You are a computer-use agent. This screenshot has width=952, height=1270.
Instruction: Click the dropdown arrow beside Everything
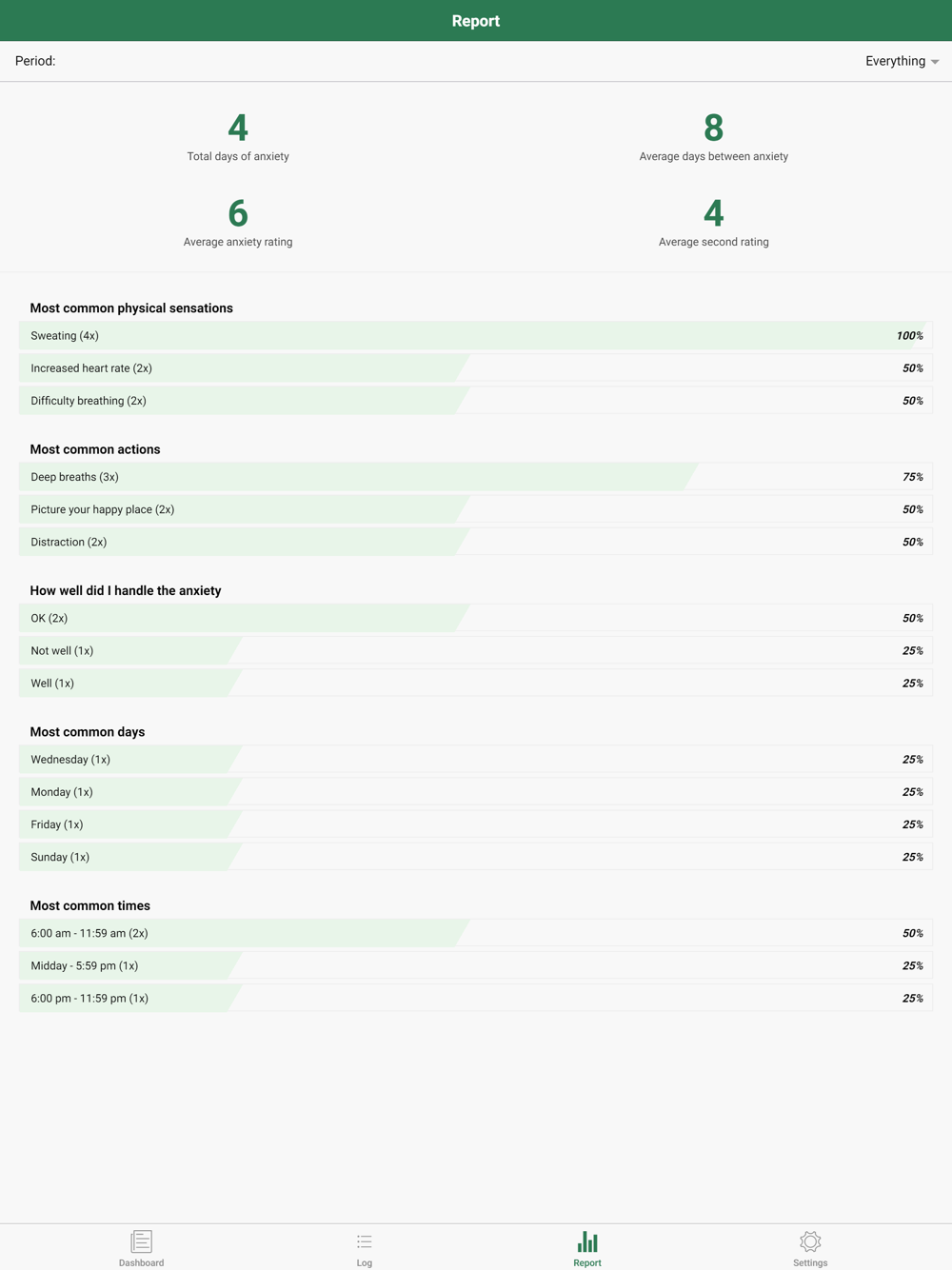pyautogui.click(x=935, y=62)
